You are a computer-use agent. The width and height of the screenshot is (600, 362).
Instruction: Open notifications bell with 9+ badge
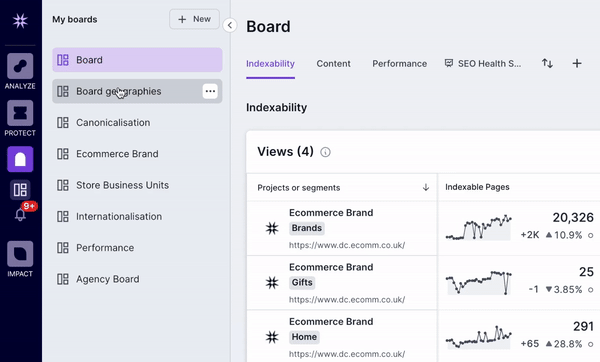tap(20, 214)
